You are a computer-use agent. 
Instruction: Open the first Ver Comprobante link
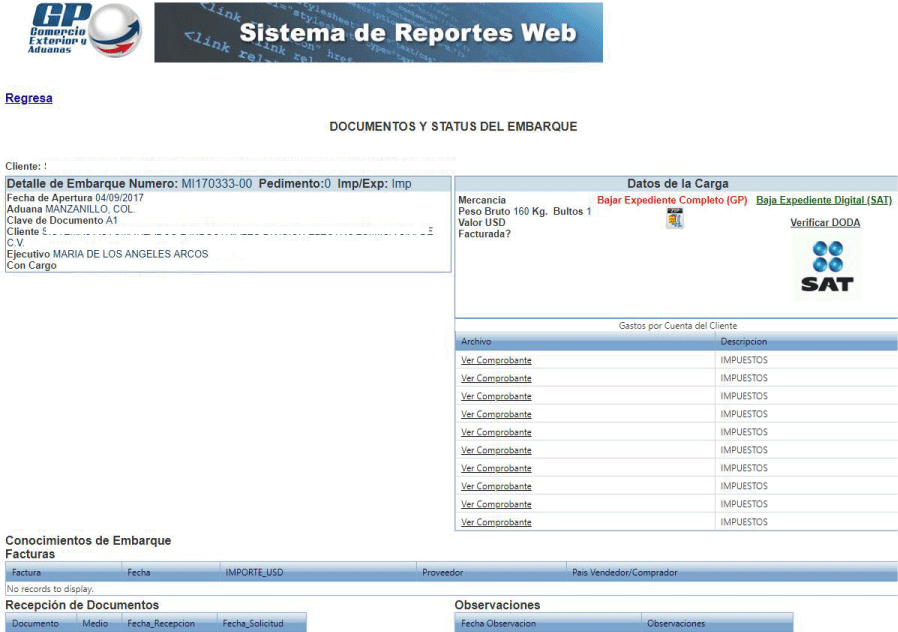pos(496,360)
